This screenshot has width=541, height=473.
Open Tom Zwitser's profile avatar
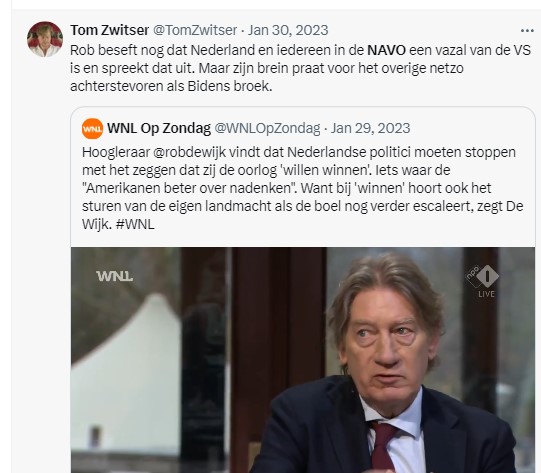click(45, 39)
